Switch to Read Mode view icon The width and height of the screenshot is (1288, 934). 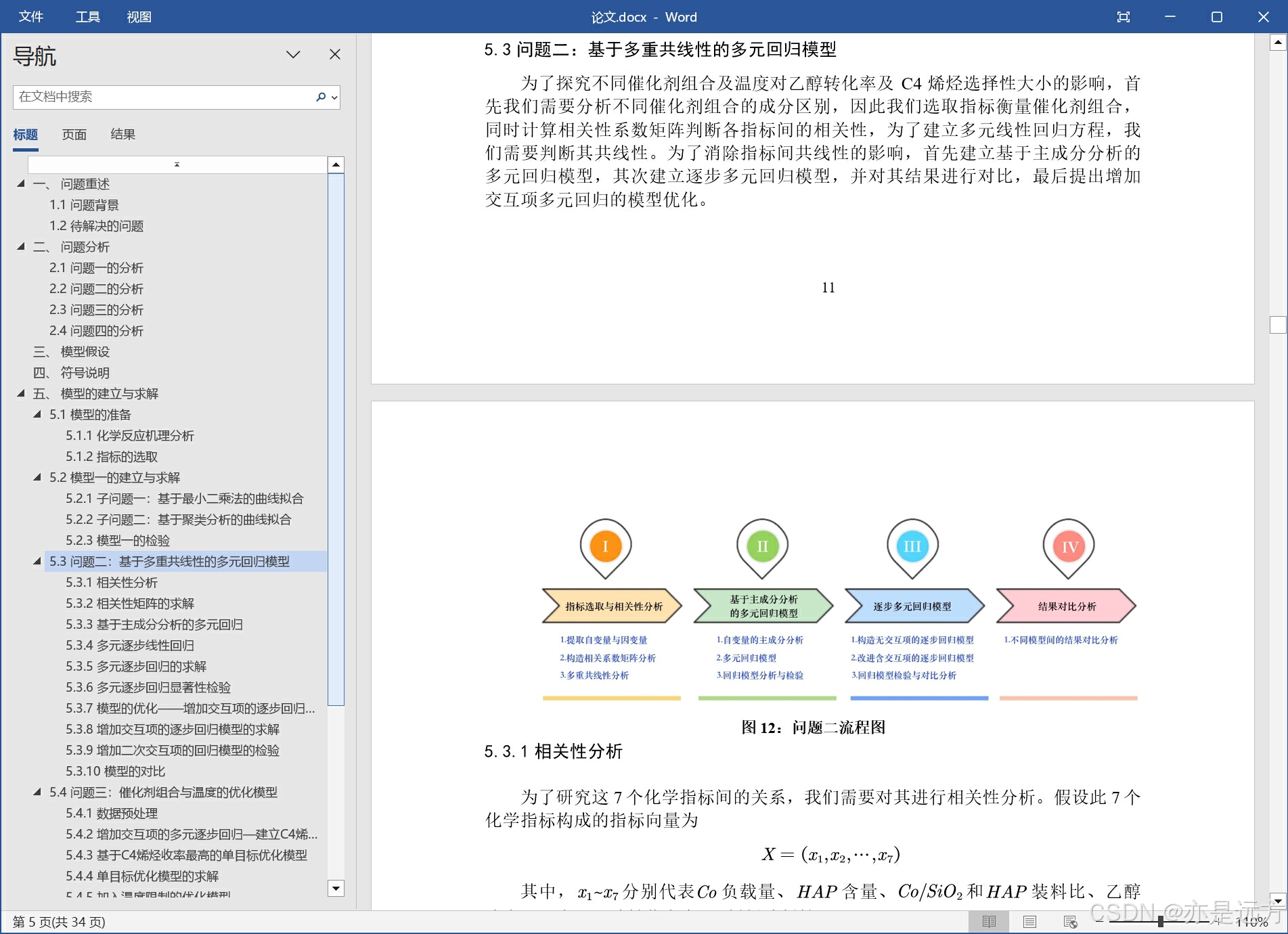(x=989, y=922)
